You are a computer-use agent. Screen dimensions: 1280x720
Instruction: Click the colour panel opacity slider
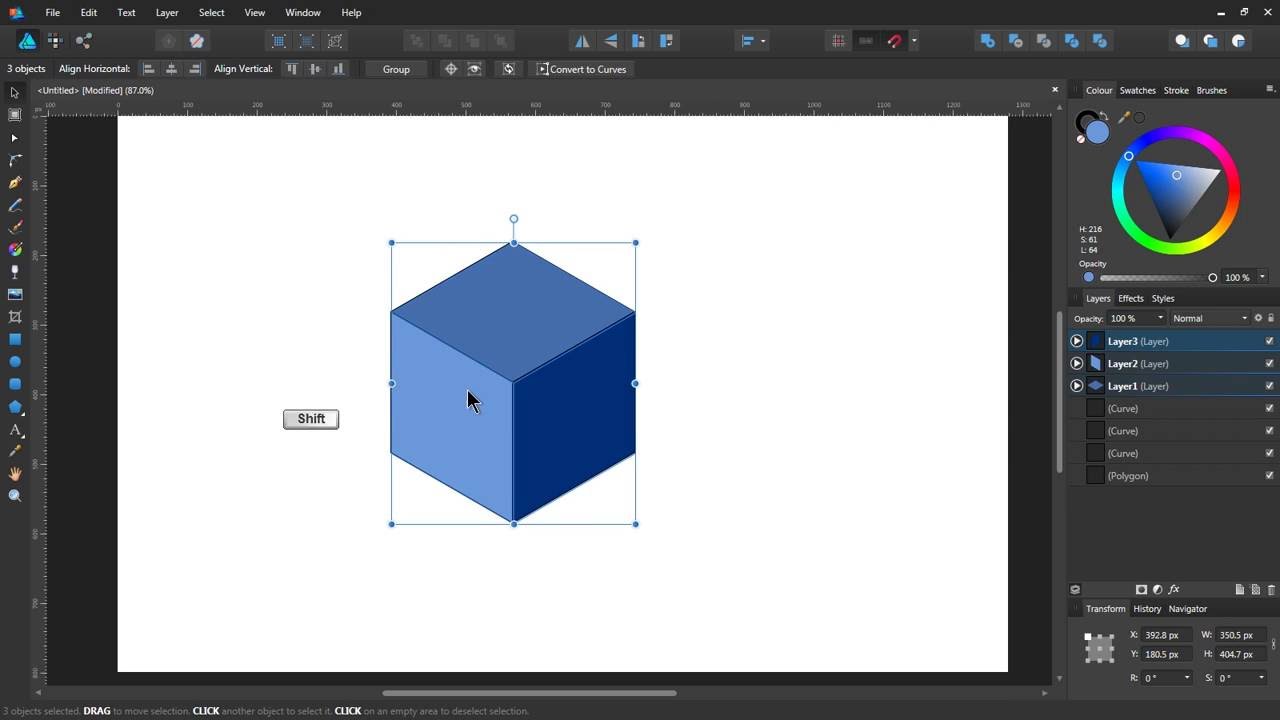point(1150,278)
